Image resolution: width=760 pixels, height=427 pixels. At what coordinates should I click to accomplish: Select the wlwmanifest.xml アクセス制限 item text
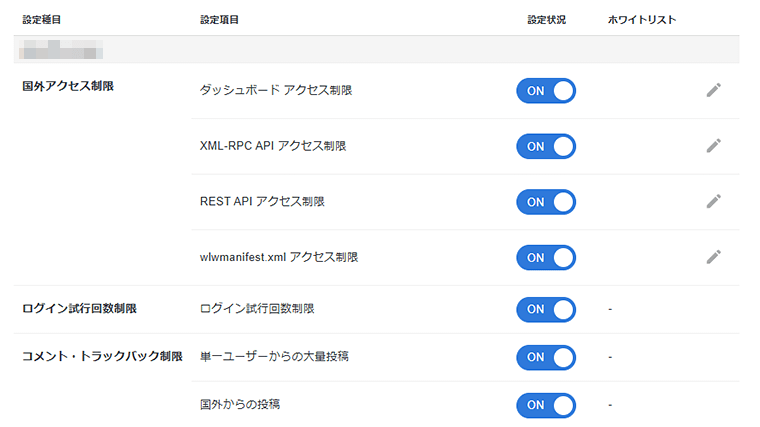[279, 257]
